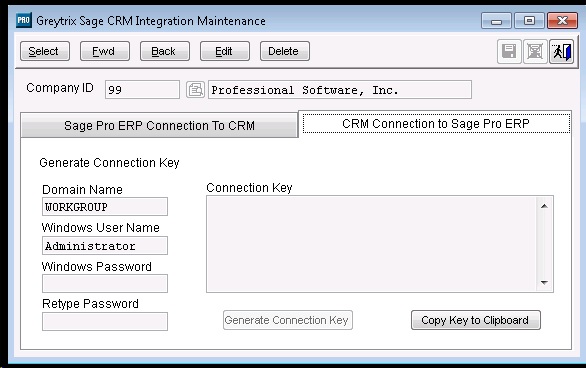This screenshot has height=368, width=586.
Task: Focus the Retype Password field
Action: point(105,322)
